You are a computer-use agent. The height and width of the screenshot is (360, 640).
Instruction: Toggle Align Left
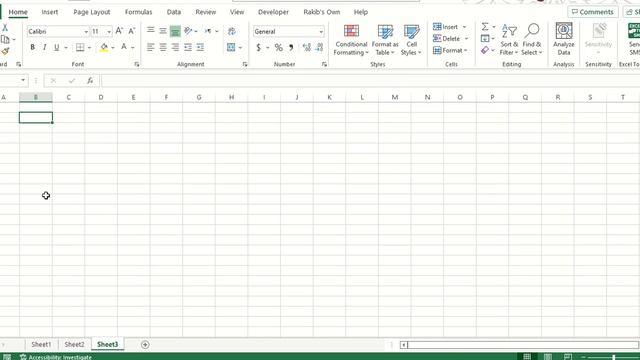click(151, 47)
